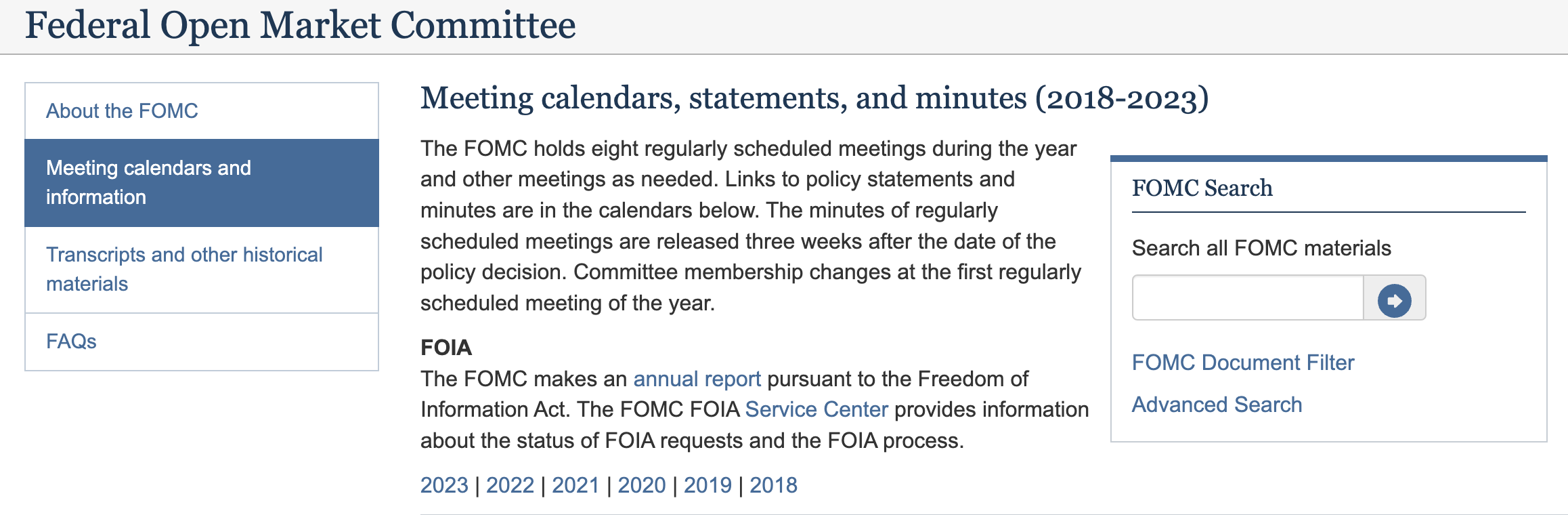Jump to the 2018 calendar
The image size is (1568, 515).
pyautogui.click(x=773, y=485)
